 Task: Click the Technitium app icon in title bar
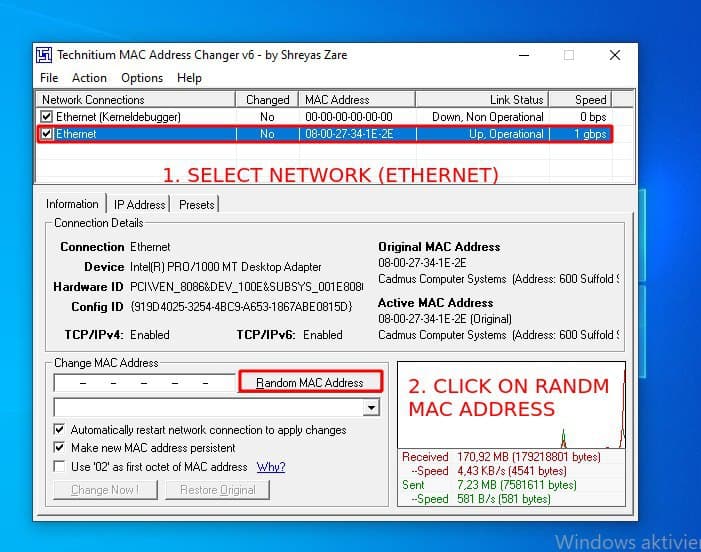tap(45, 55)
